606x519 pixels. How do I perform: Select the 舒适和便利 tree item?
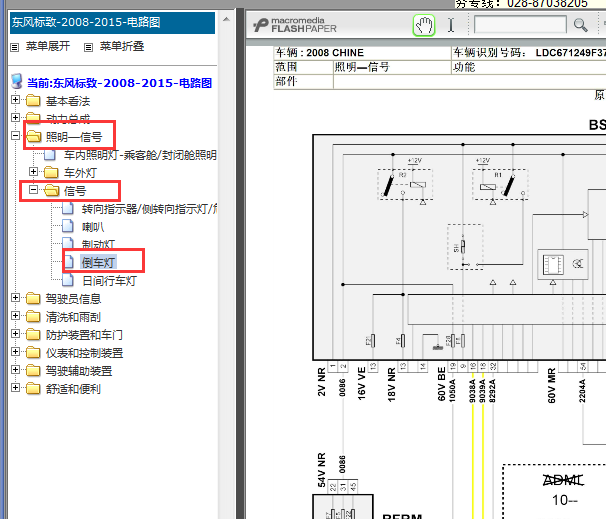[x=73, y=389]
